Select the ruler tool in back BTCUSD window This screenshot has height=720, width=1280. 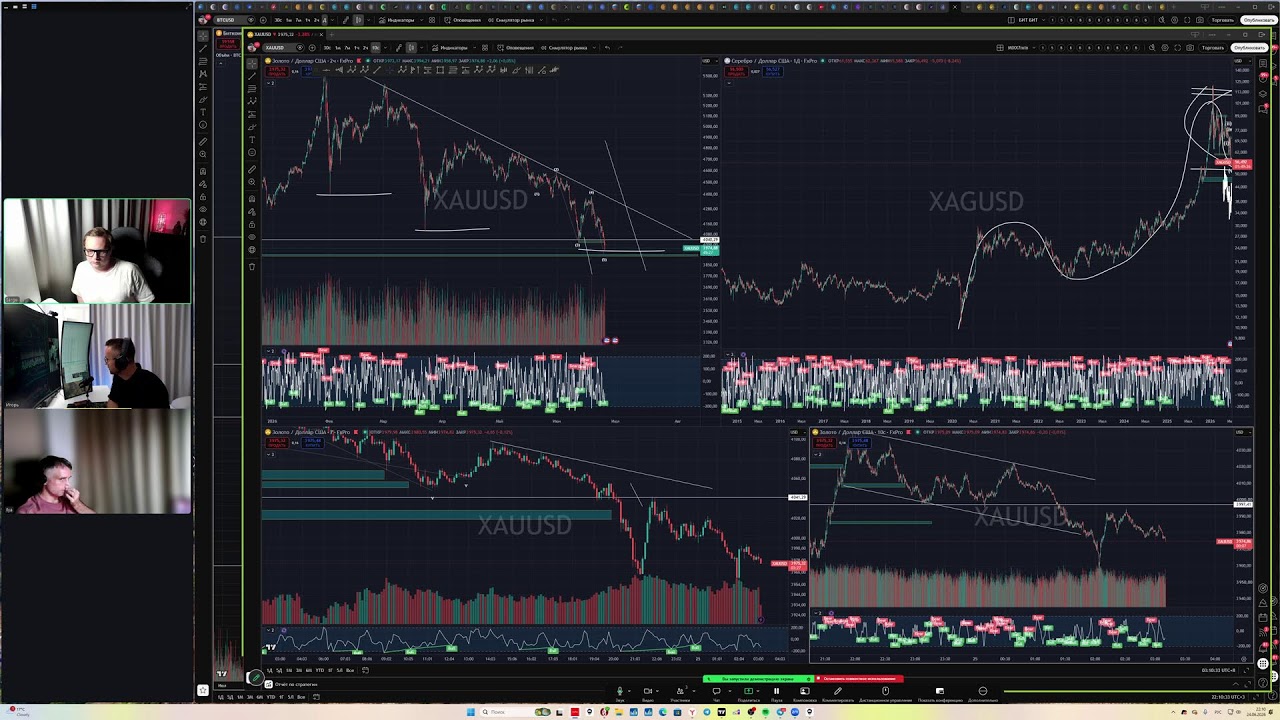(x=203, y=142)
